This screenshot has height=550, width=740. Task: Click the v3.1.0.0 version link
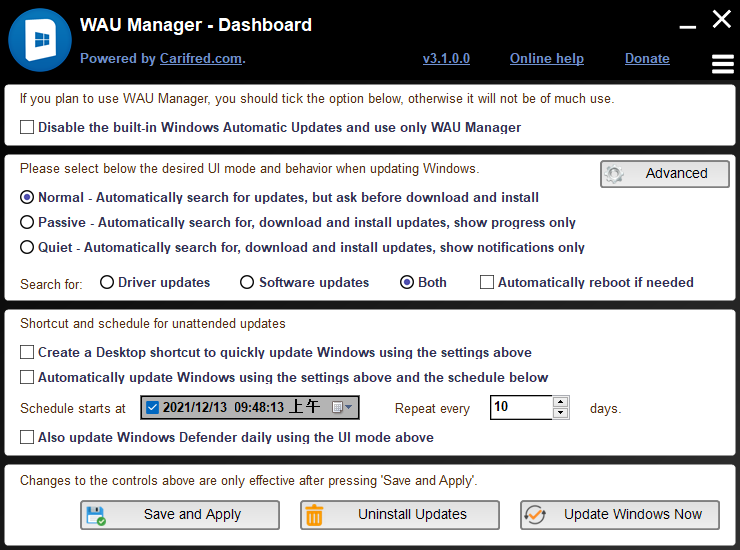(x=446, y=59)
